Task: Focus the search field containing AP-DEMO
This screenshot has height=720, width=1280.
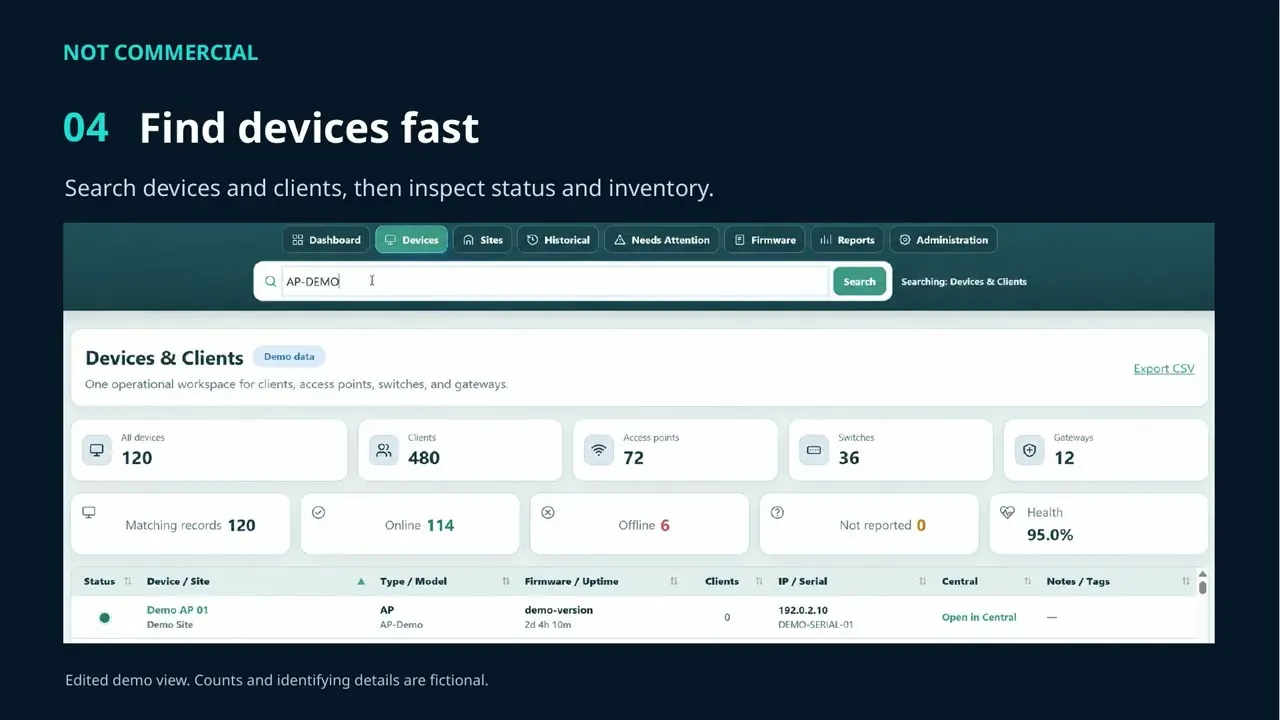Action: tap(555, 281)
